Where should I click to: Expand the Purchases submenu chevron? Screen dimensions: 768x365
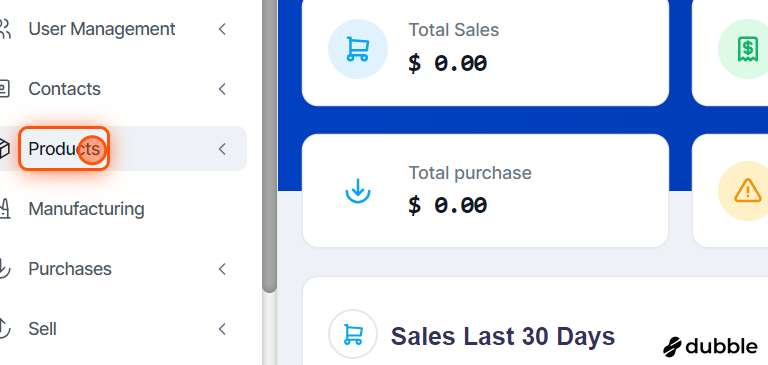click(222, 269)
